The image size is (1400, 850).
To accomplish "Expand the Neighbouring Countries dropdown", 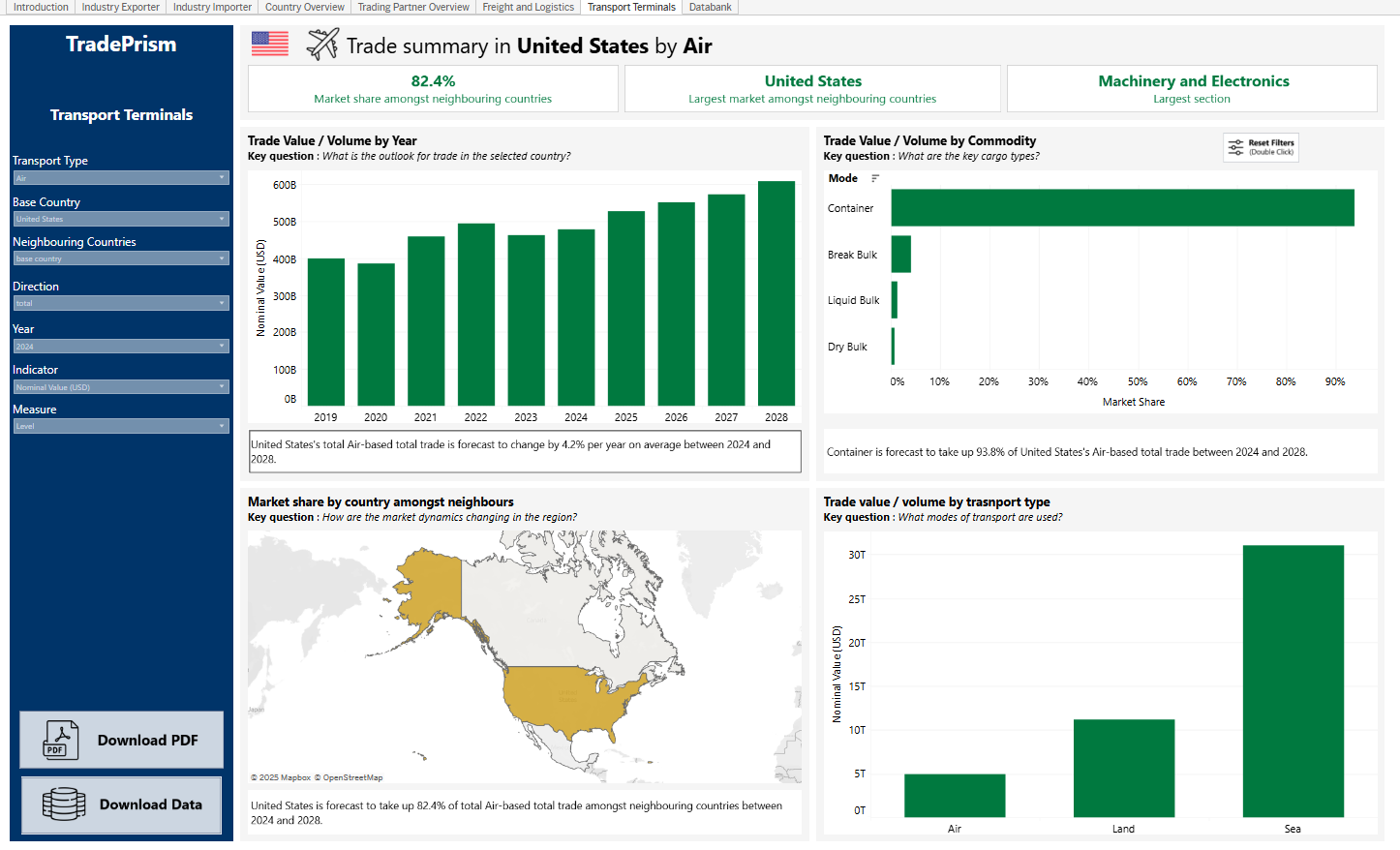I will 121,258.
